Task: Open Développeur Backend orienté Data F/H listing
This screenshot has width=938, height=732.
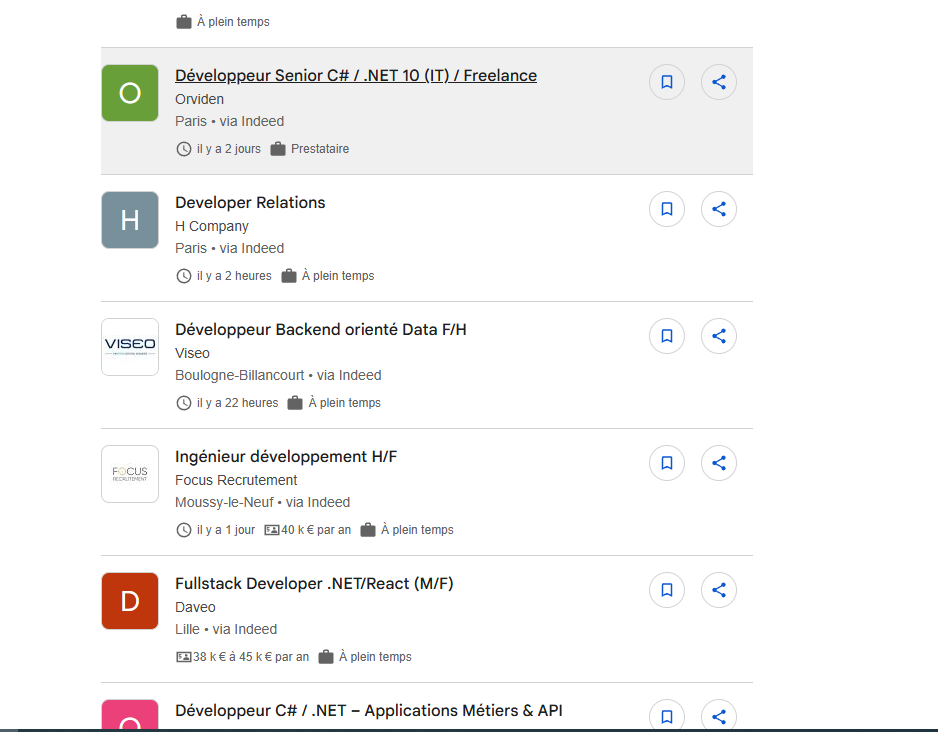Action: pos(321,330)
